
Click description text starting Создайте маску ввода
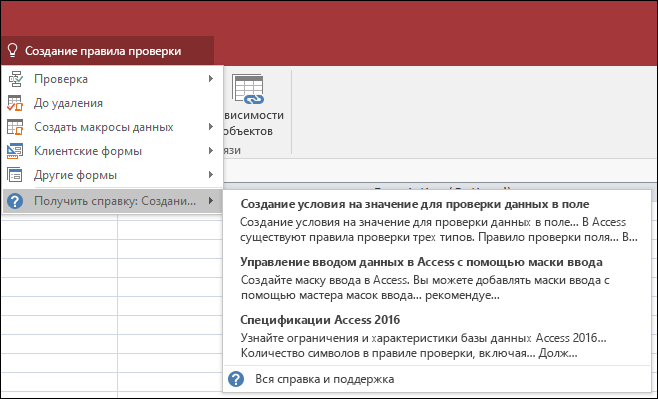[425, 287]
